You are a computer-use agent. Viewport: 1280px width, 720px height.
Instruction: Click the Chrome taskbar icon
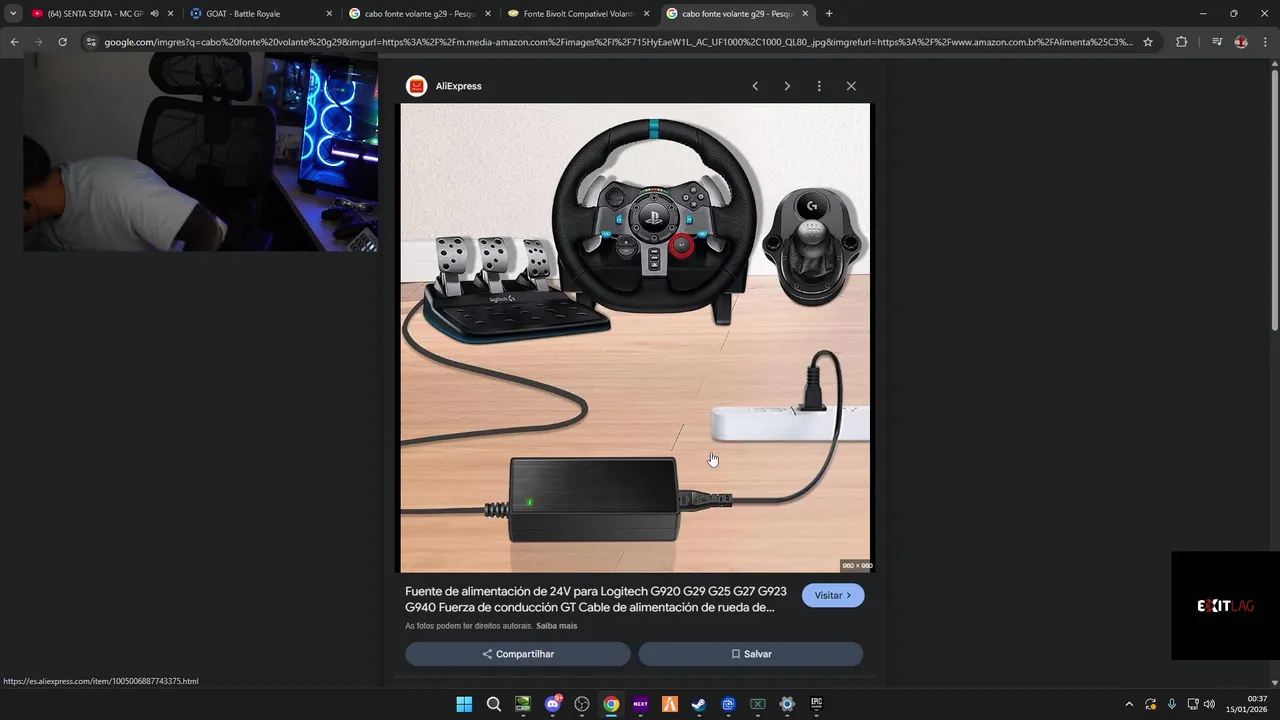tap(611, 704)
